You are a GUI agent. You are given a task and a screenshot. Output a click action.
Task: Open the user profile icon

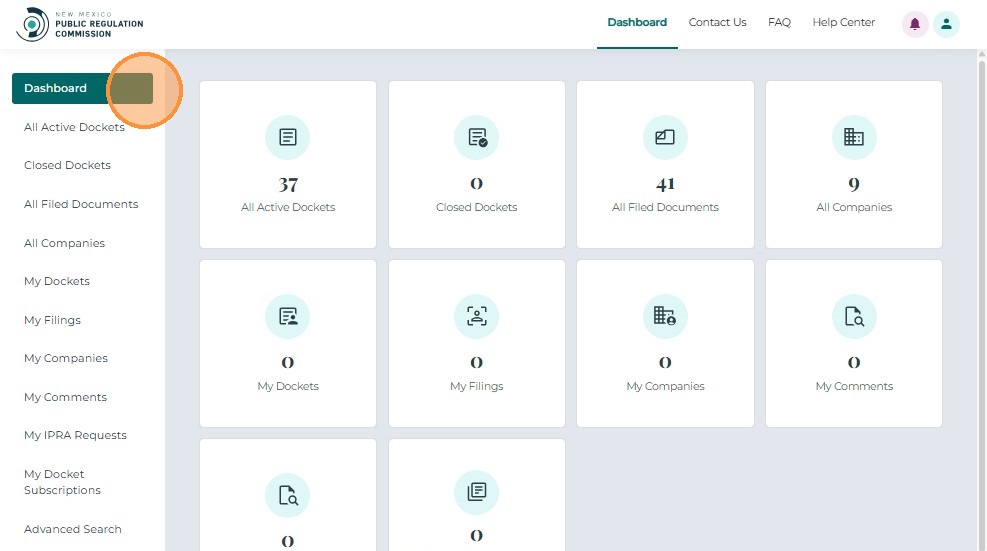[x=945, y=25]
